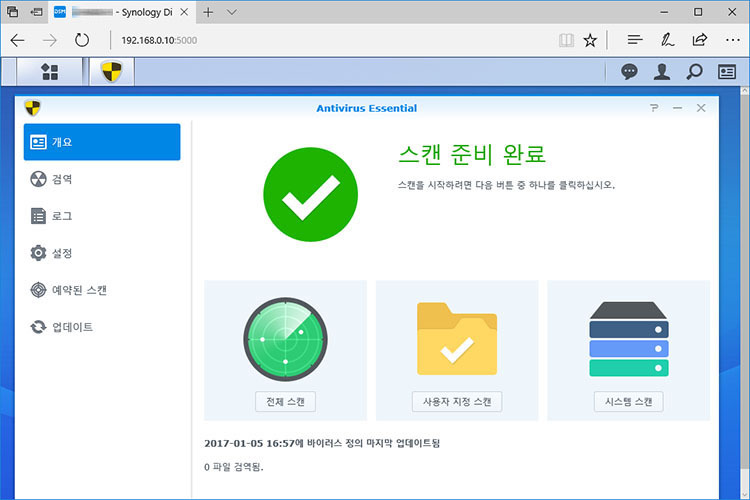The height and width of the screenshot is (500, 750).
Task: Click the 0 파일 검역됨 quarantine text
Action: click(x=234, y=467)
